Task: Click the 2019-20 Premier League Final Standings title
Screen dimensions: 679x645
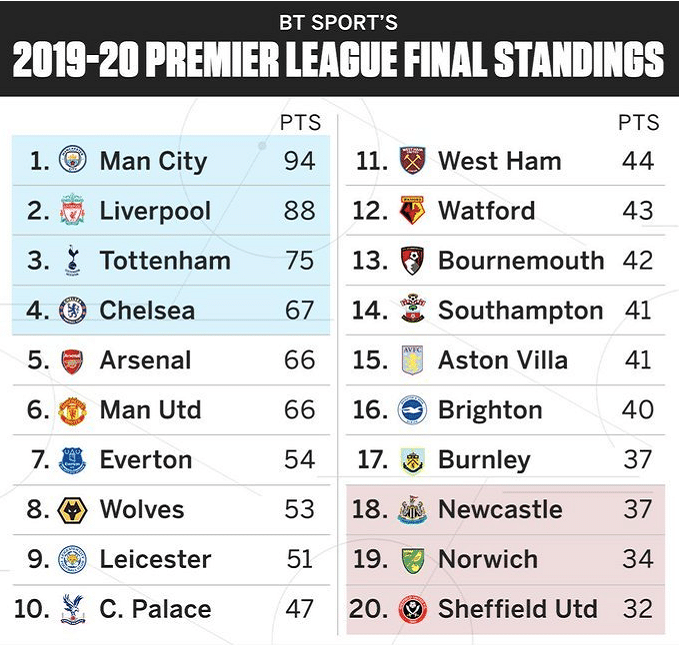Action: (339, 60)
